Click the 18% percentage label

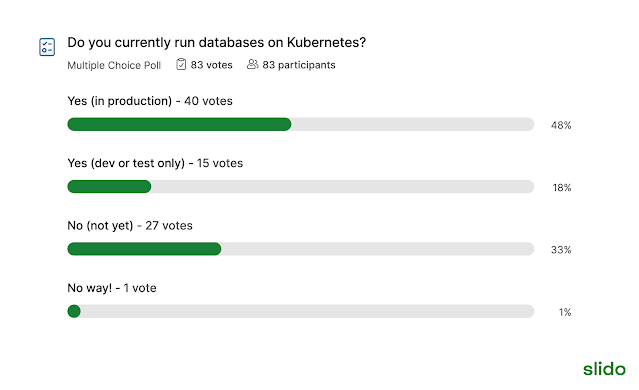tap(562, 188)
